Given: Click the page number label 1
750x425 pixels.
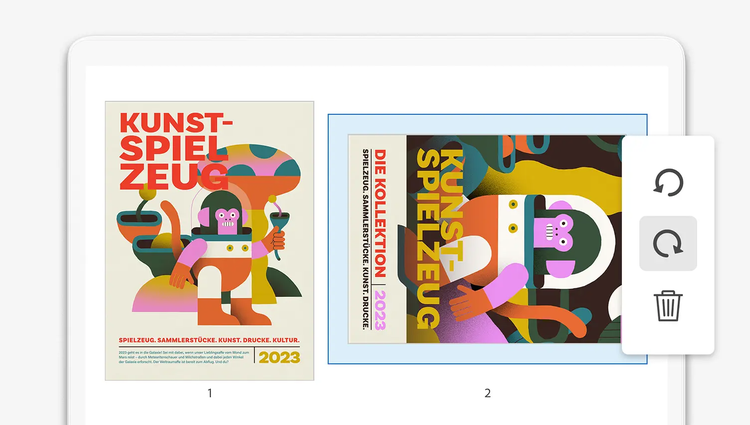Looking at the screenshot, I should click(x=210, y=393).
